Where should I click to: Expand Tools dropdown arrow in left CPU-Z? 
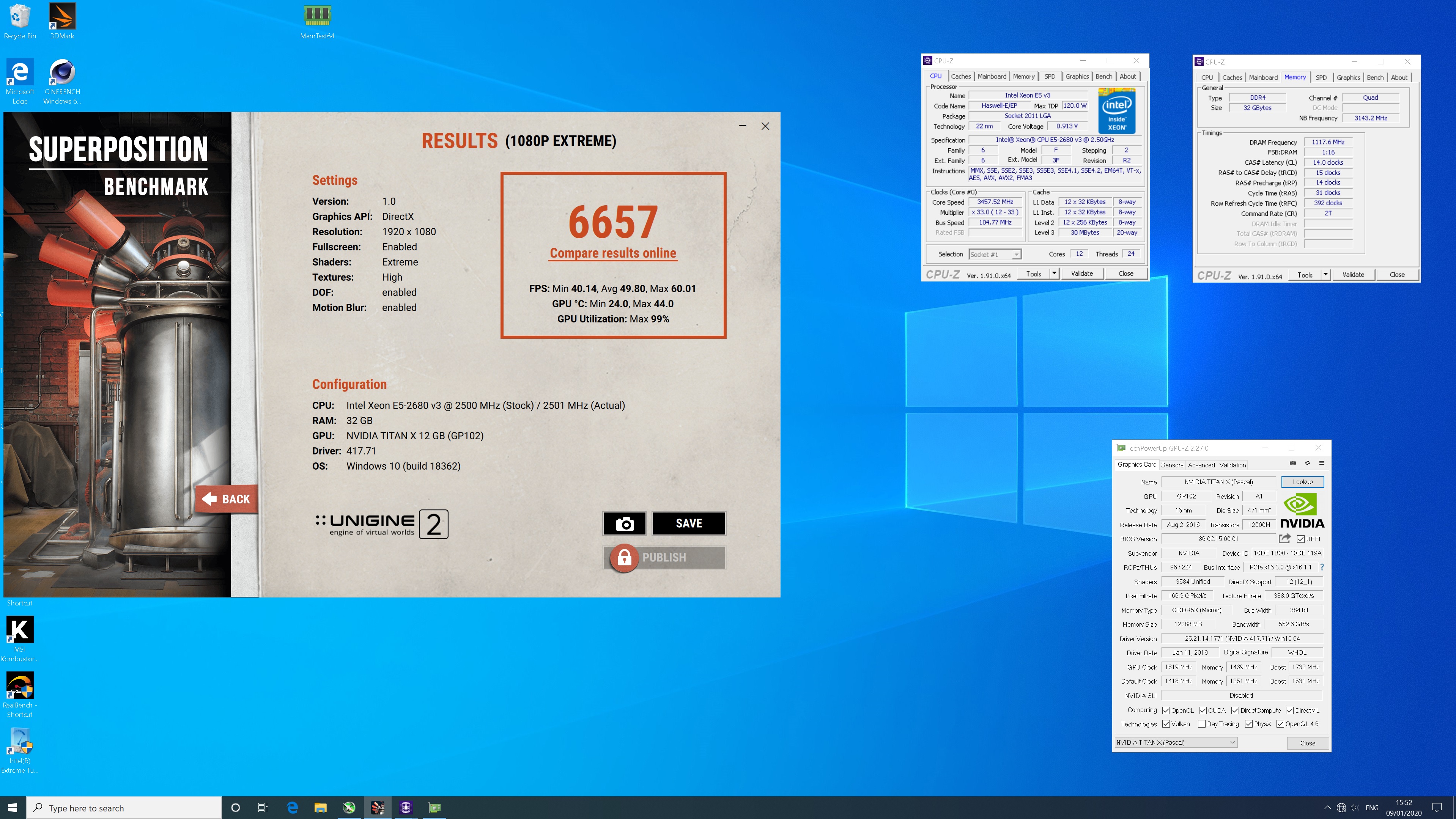[1054, 274]
